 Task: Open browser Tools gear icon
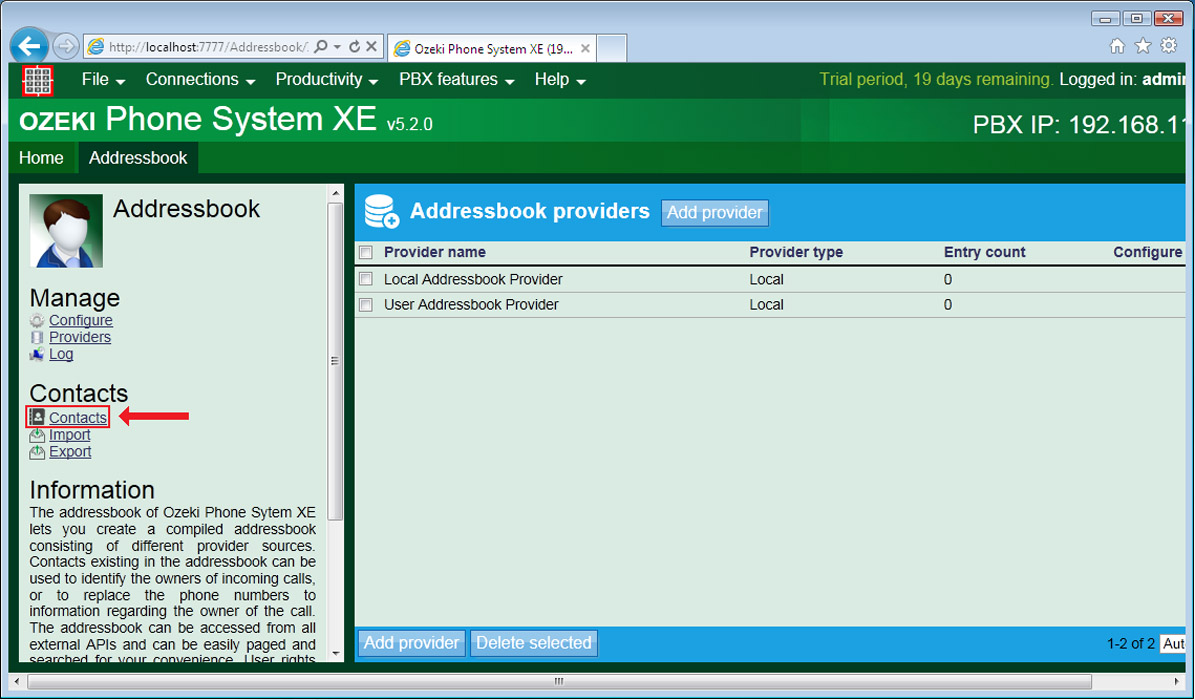[1169, 46]
